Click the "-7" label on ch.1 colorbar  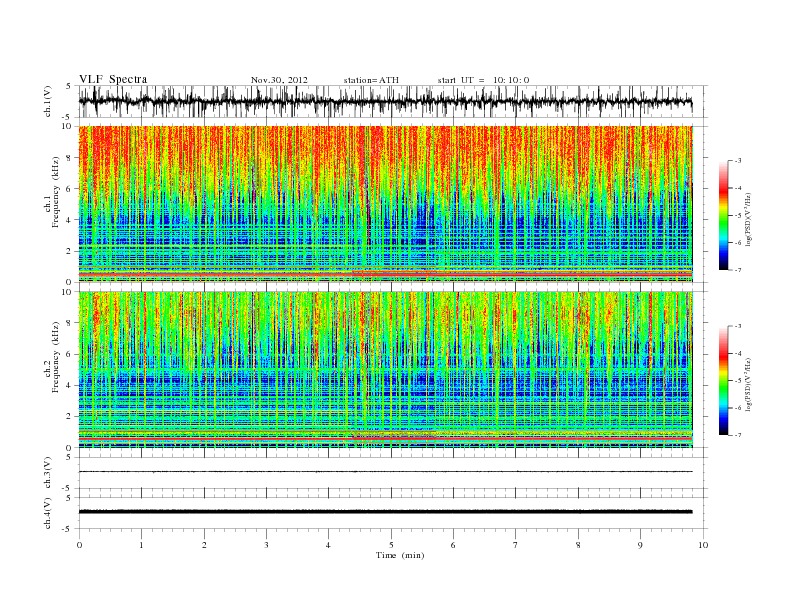tap(738, 270)
